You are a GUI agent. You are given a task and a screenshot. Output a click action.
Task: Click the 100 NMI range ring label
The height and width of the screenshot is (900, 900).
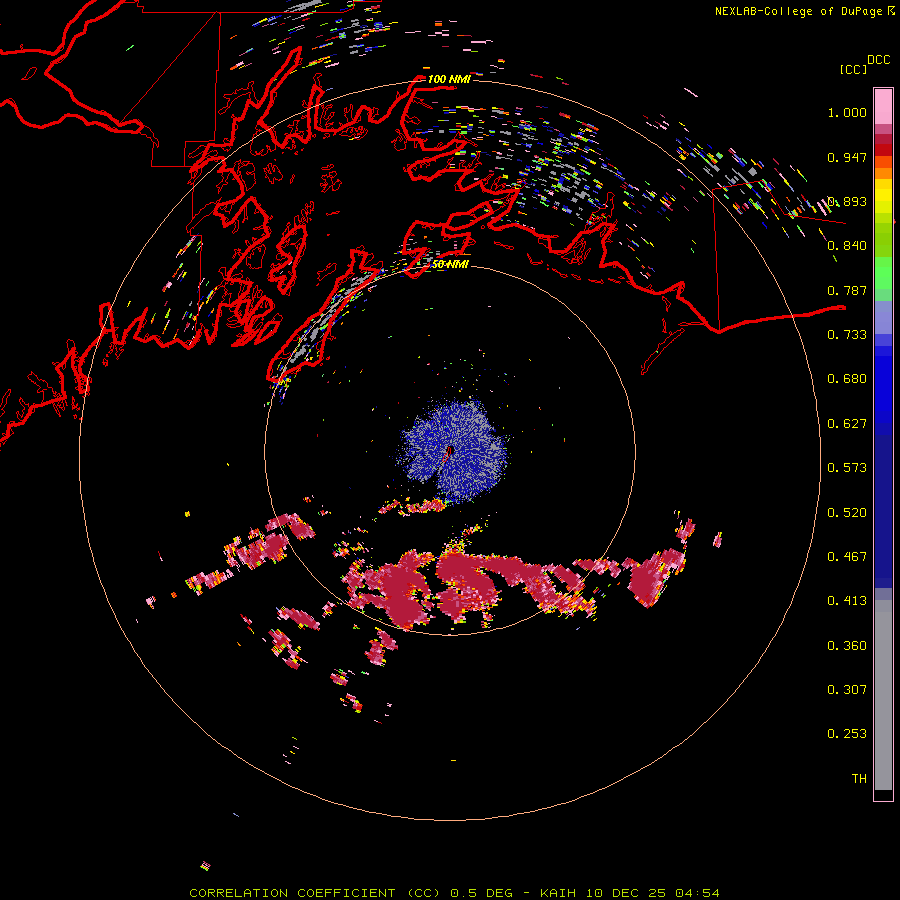[449, 79]
